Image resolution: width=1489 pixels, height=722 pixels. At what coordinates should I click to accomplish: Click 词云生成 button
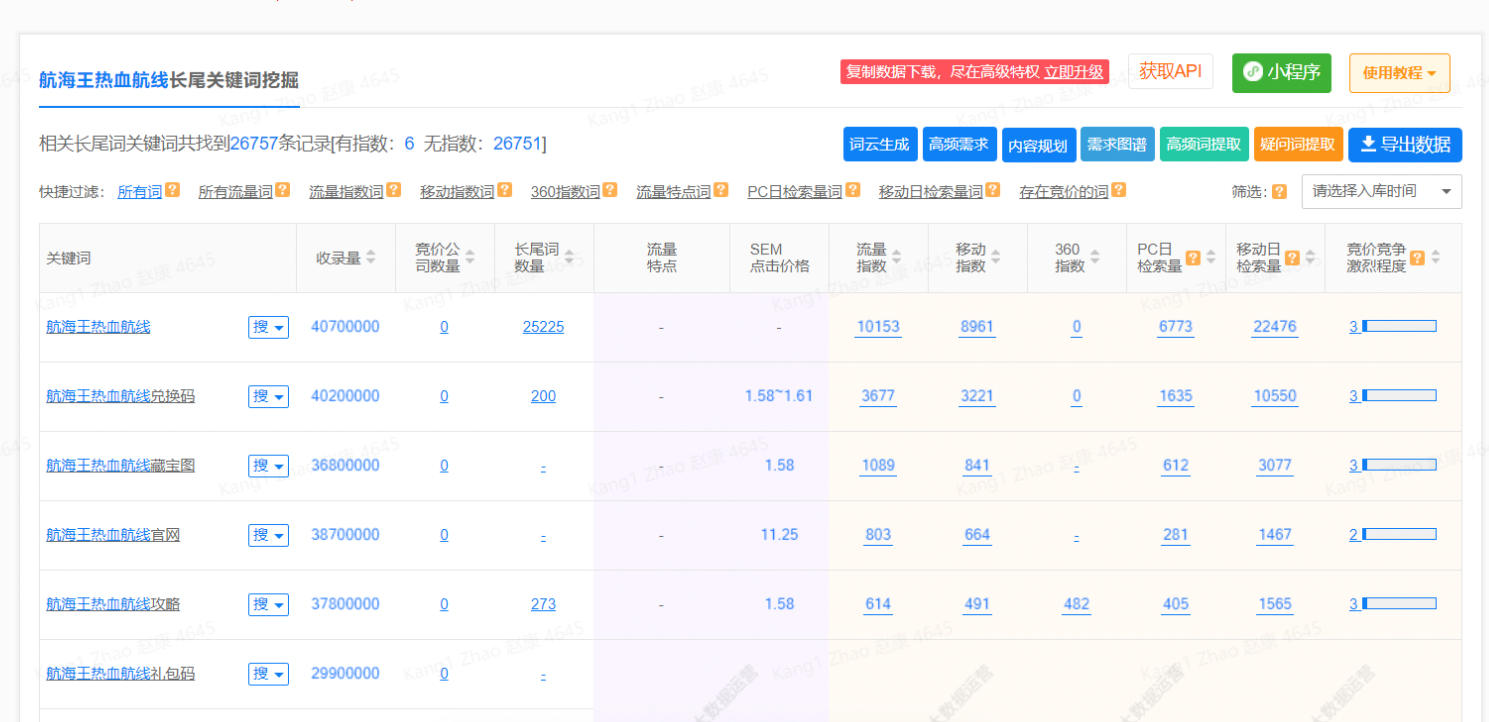click(880, 145)
